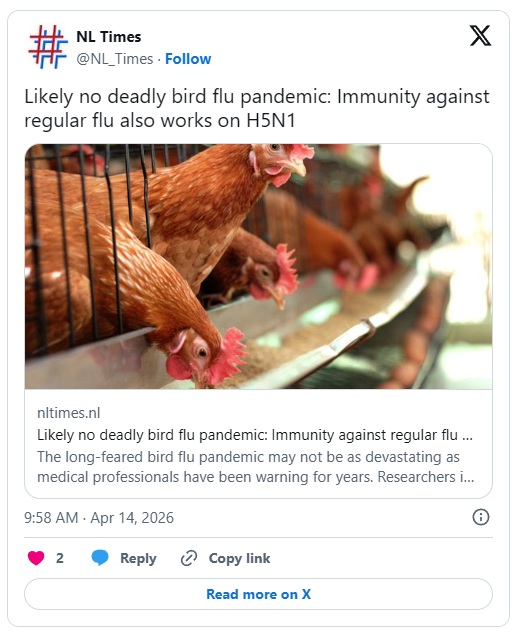
Task: Select the Copy link text
Action: (x=239, y=558)
